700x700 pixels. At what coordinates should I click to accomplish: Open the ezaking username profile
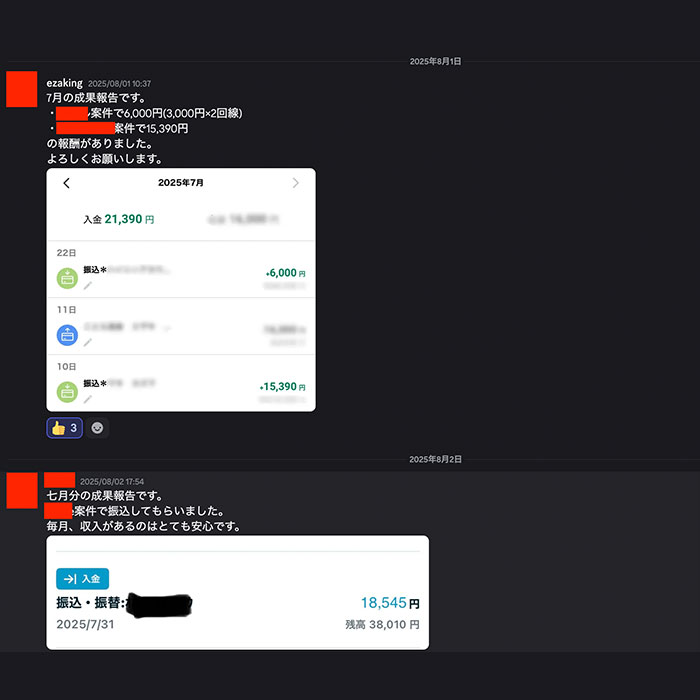coord(64,83)
